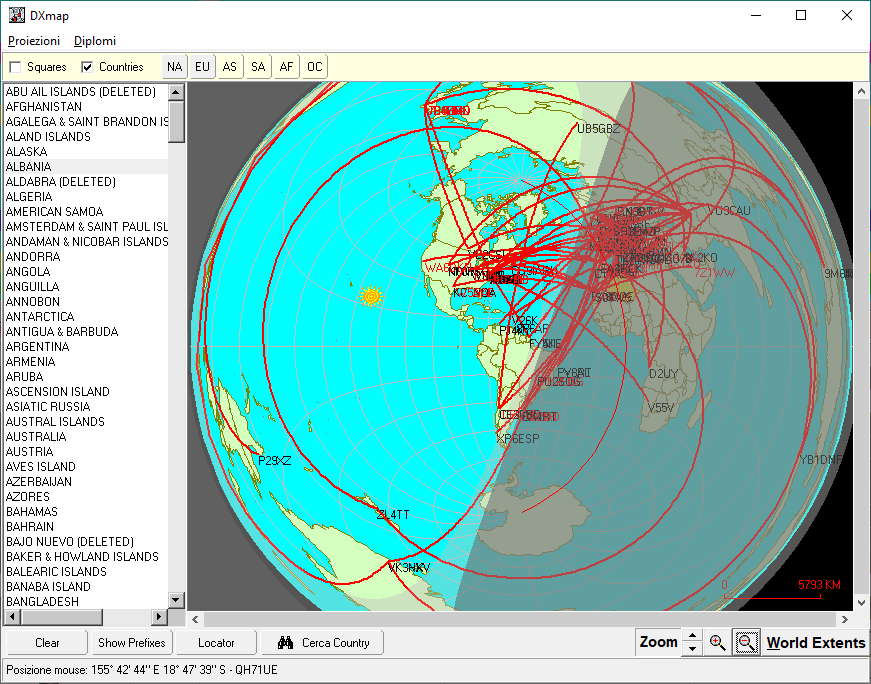Select ASCENSION ISLAND in the list
The image size is (871, 684).
tap(86, 392)
